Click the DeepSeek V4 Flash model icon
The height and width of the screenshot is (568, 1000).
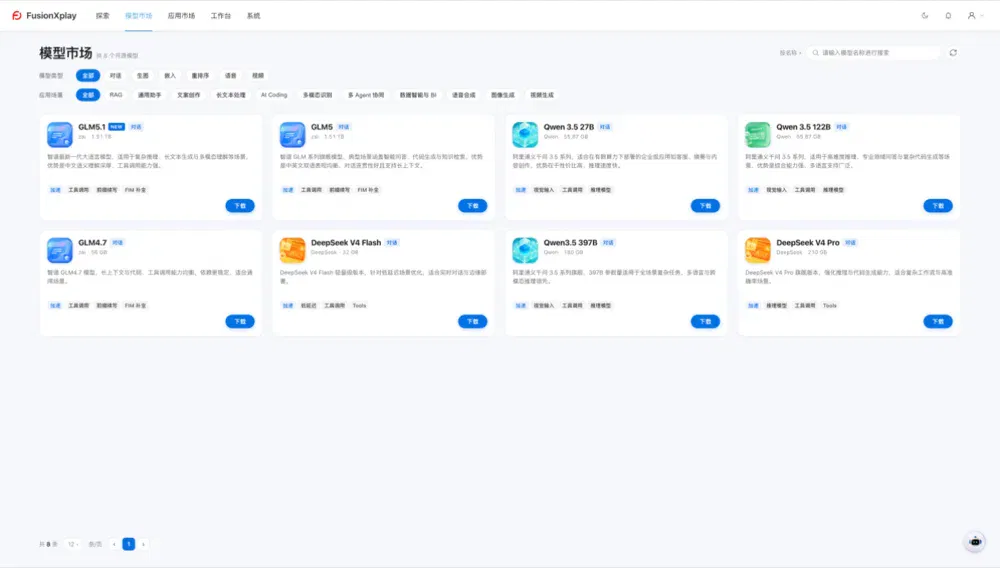click(x=292, y=250)
